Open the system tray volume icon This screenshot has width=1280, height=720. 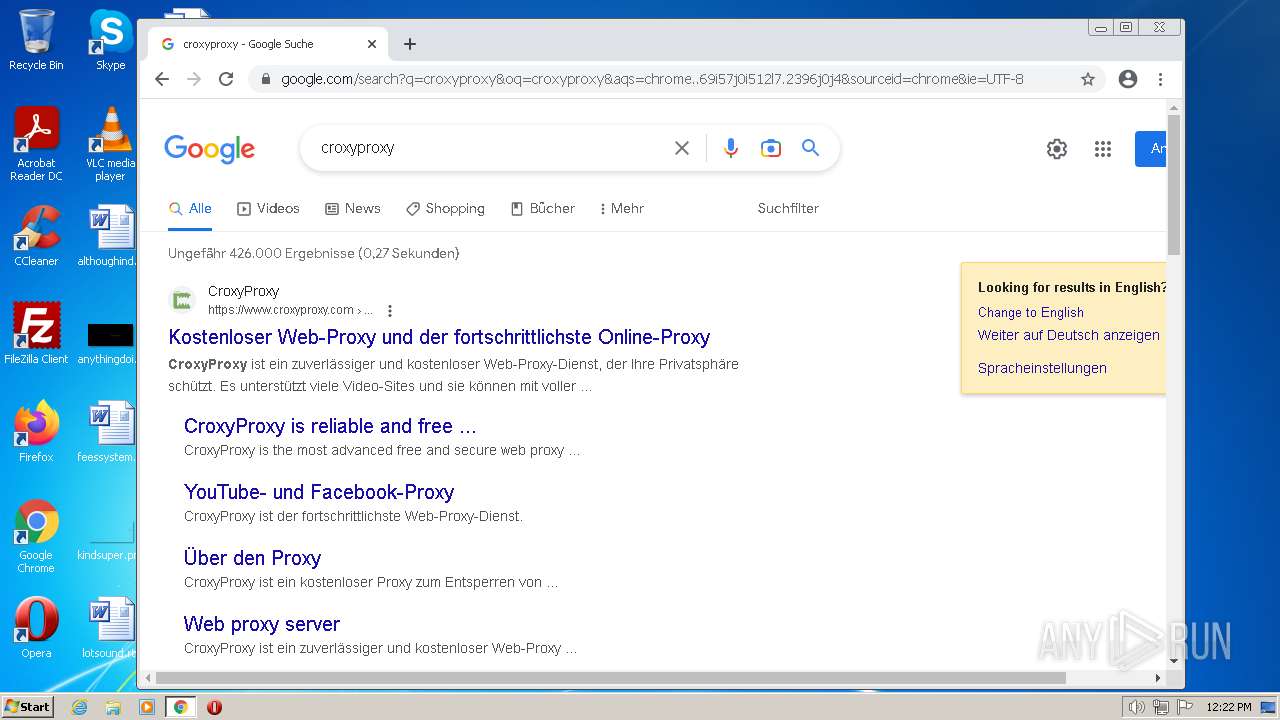pos(1136,707)
